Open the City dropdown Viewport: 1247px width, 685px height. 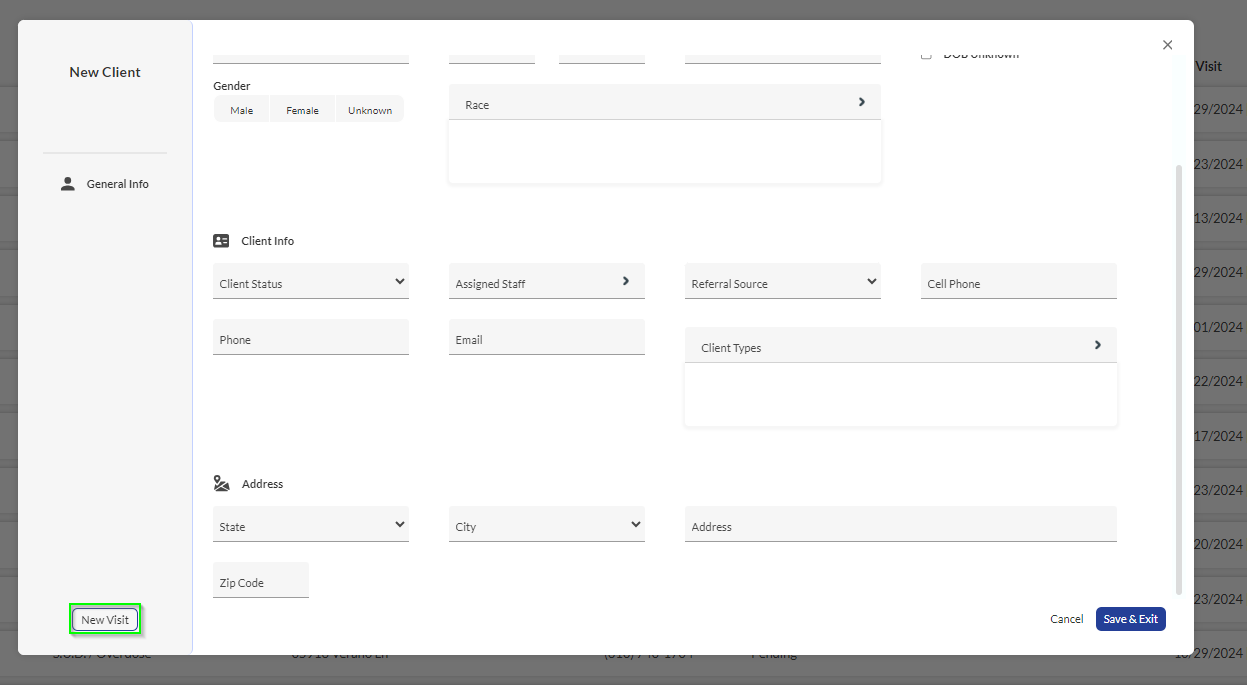pyautogui.click(x=546, y=526)
